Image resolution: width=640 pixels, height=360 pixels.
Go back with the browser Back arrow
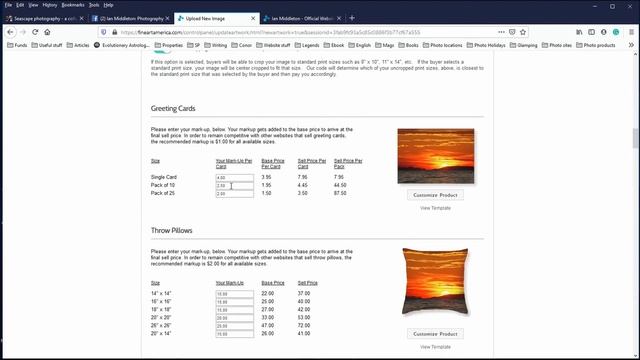tap(11, 32)
